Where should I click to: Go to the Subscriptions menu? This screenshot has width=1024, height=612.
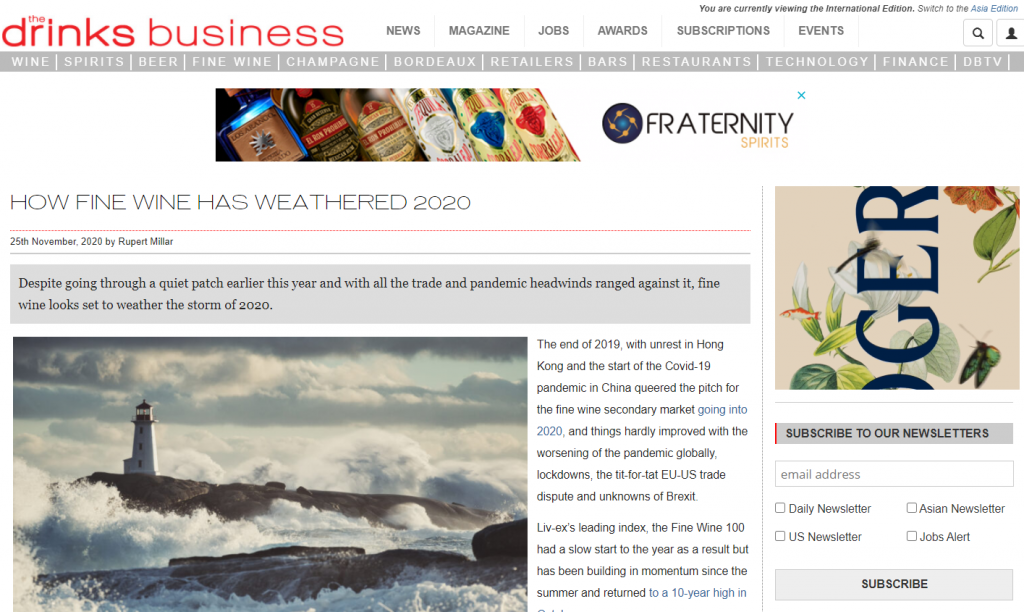(x=723, y=31)
